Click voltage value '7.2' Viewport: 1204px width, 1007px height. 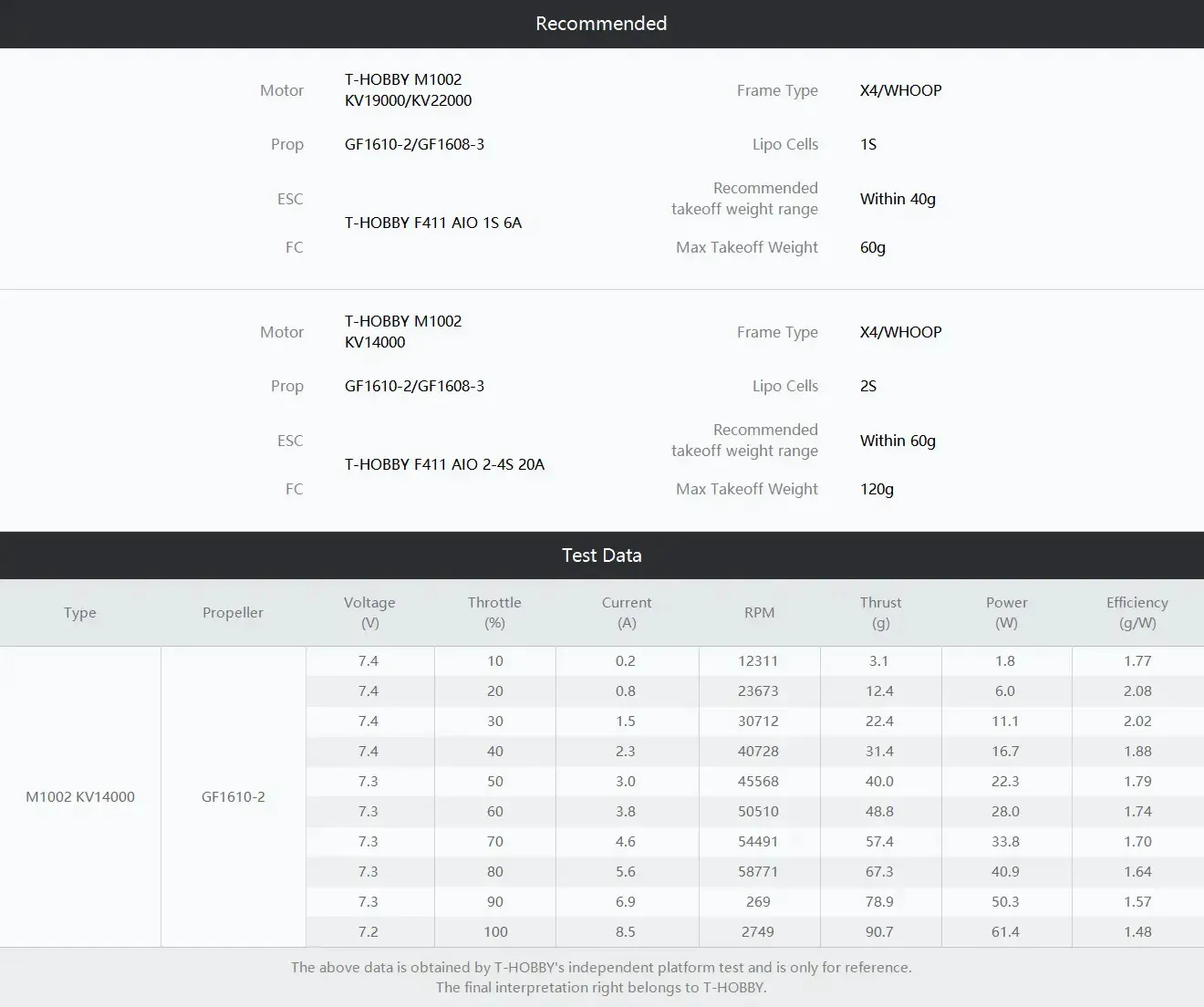coord(368,932)
